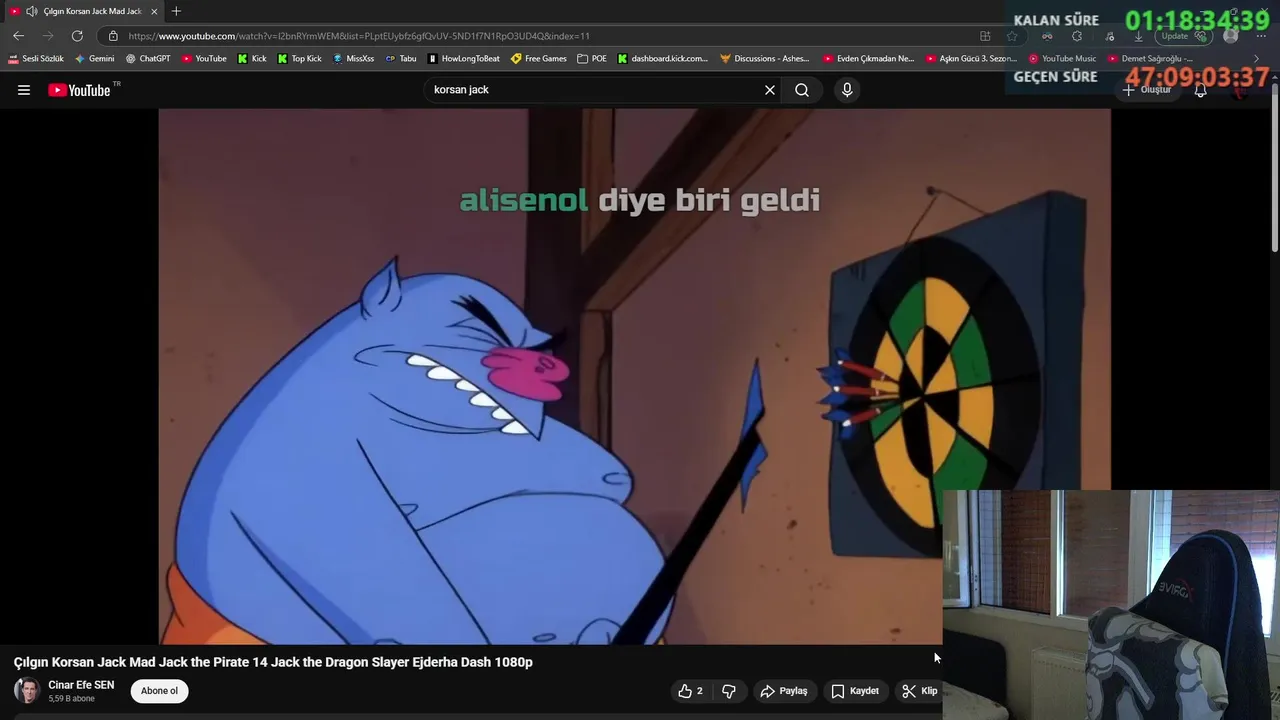Save the video with Kaydet
This screenshot has width=1280, height=720.
(x=855, y=691)
